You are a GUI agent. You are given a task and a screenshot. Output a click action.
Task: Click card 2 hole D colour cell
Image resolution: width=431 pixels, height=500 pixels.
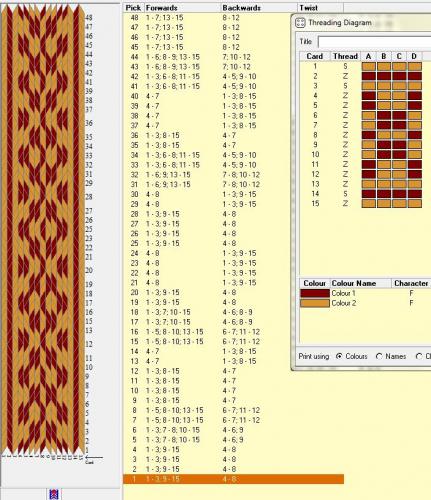coord(415,76)
